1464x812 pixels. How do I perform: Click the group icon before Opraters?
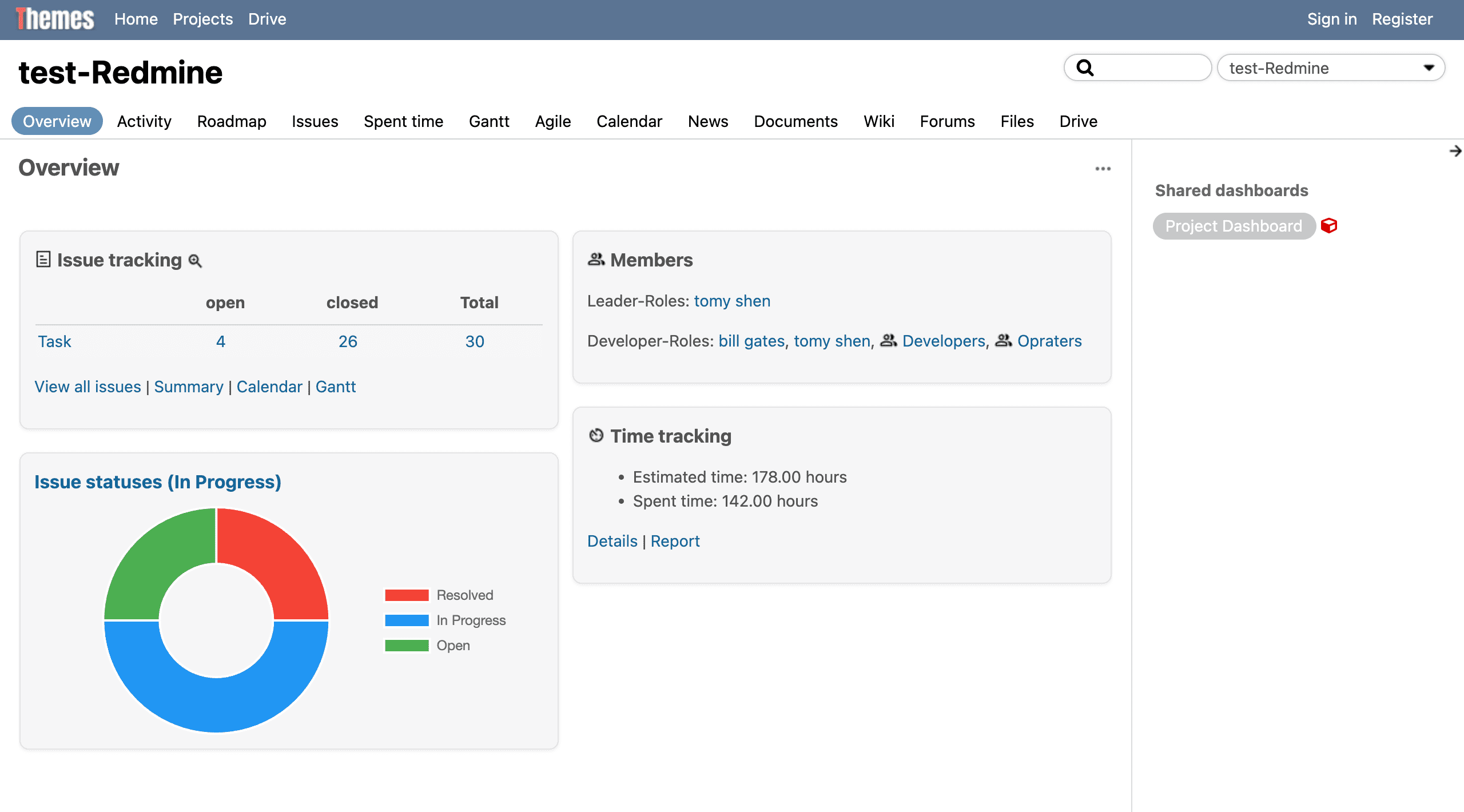[x=1003, y=341]
